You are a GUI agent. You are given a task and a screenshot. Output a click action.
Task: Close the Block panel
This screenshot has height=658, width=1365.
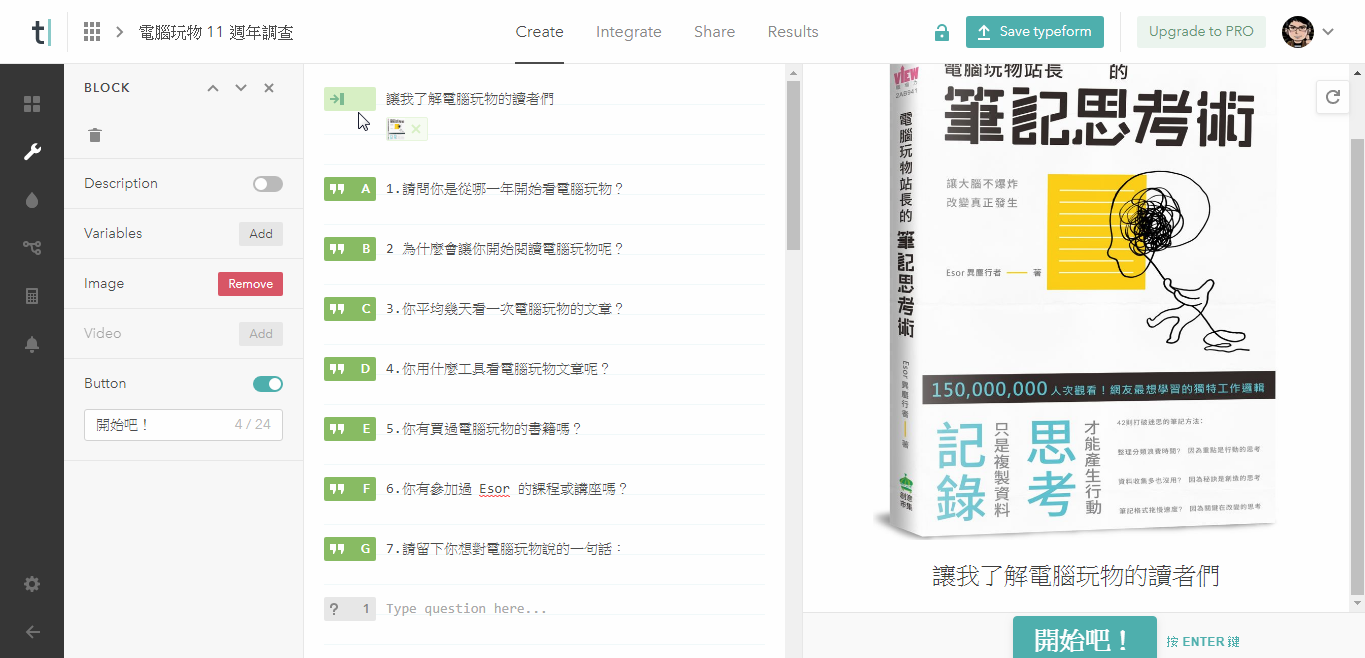(x=269, y=88)
